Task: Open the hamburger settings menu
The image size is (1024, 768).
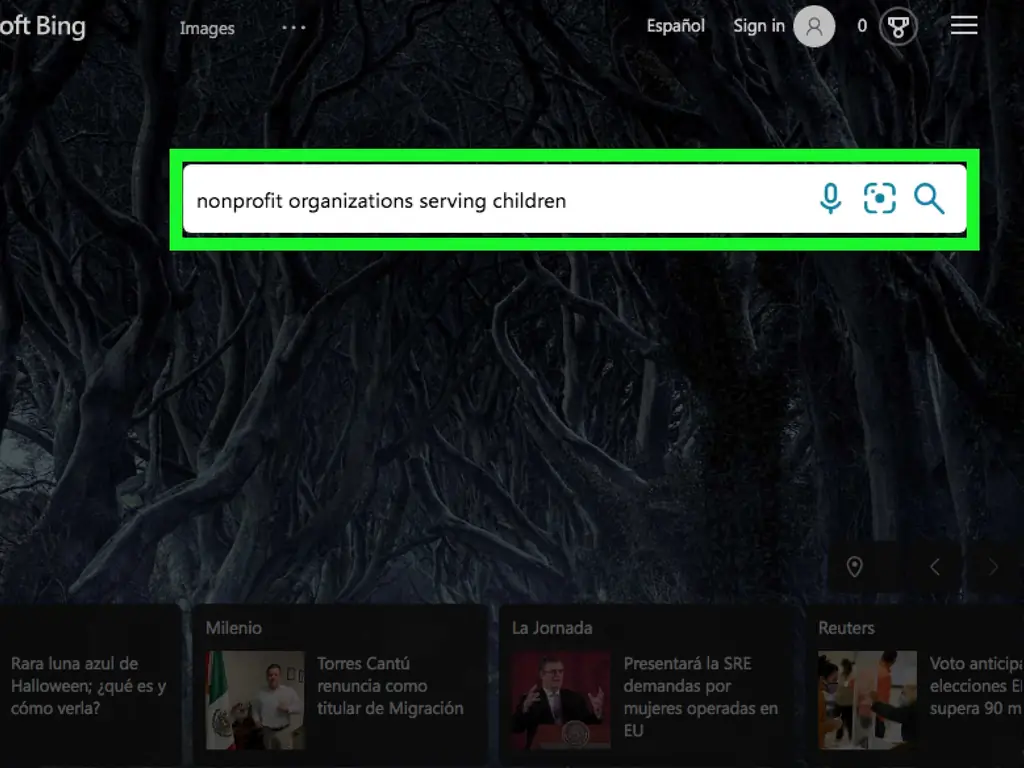Action: pos(964,26)
